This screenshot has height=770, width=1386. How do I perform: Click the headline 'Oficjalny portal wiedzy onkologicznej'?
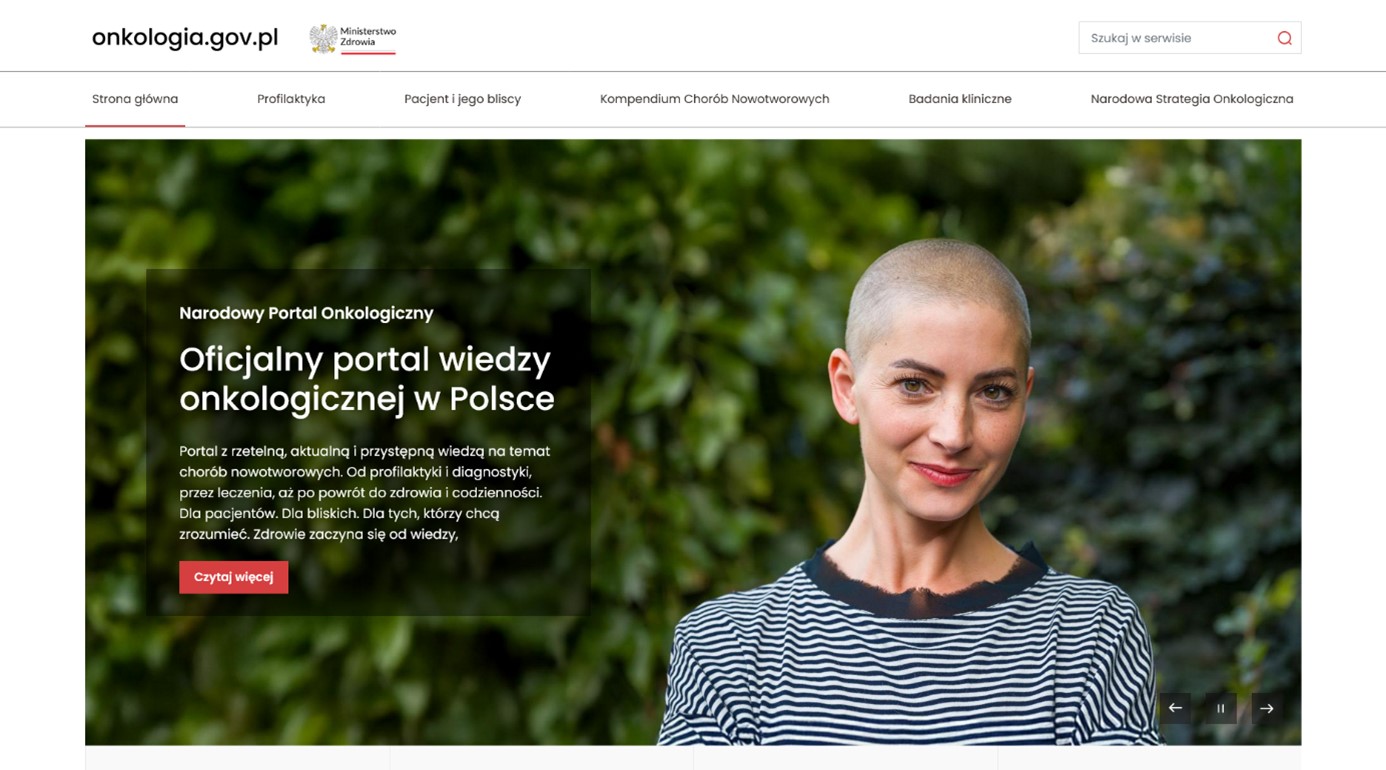(366, 378)
